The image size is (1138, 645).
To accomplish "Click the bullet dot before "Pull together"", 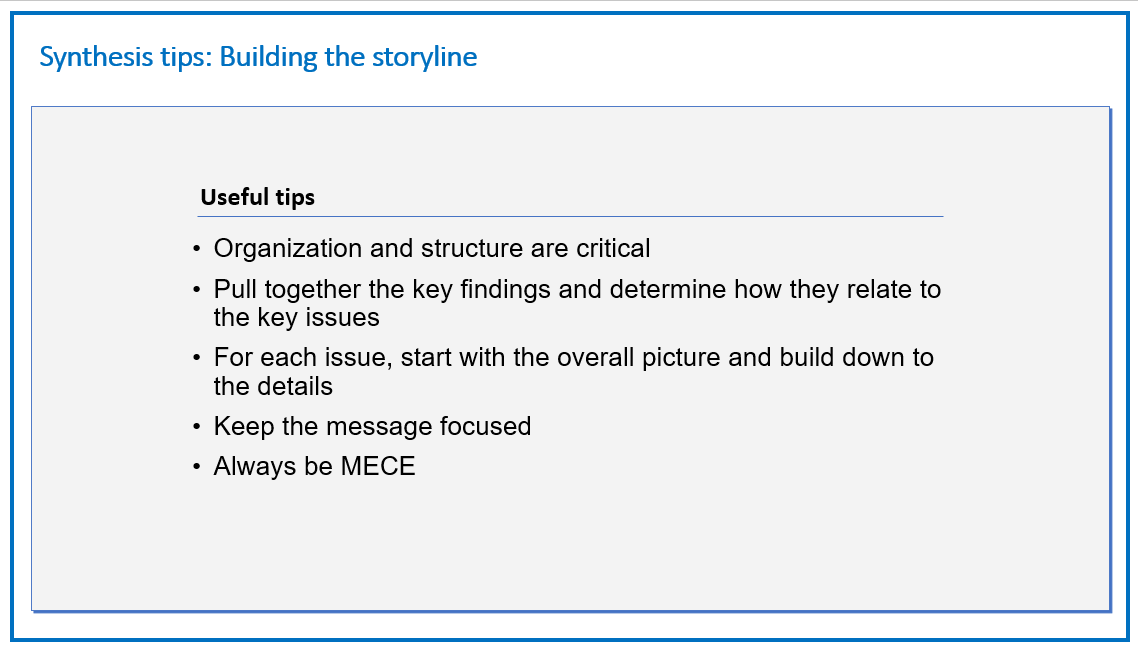I will (x=197, y=290).
